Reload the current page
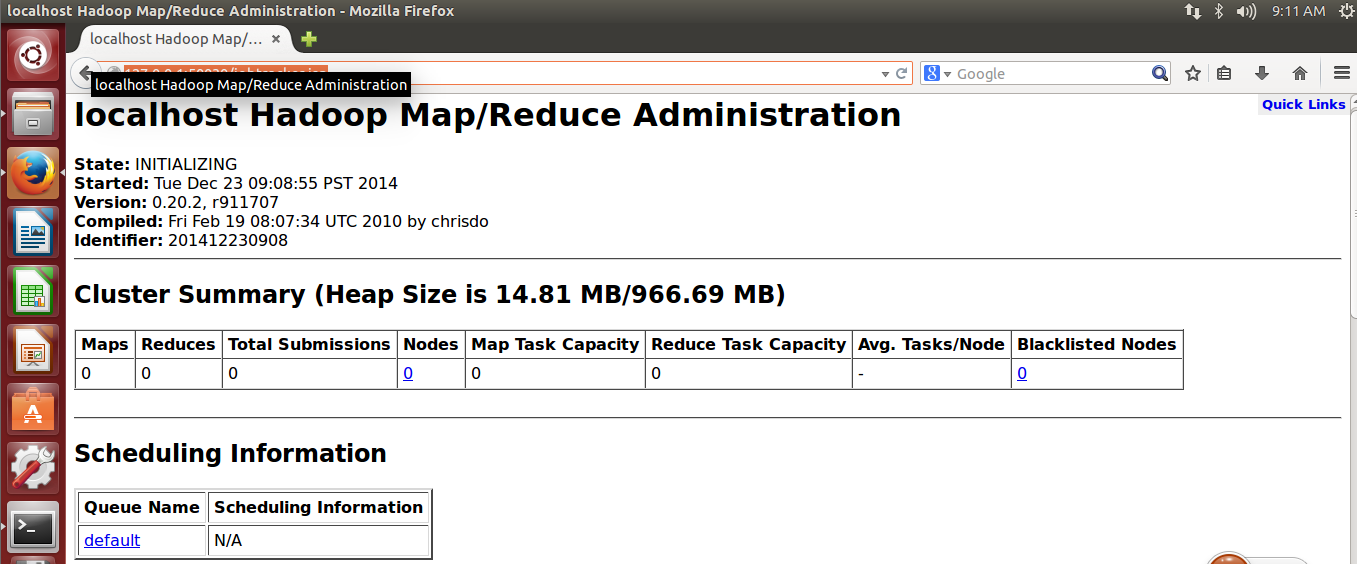This screenshot has width=1357, height=564. point(901,73)
